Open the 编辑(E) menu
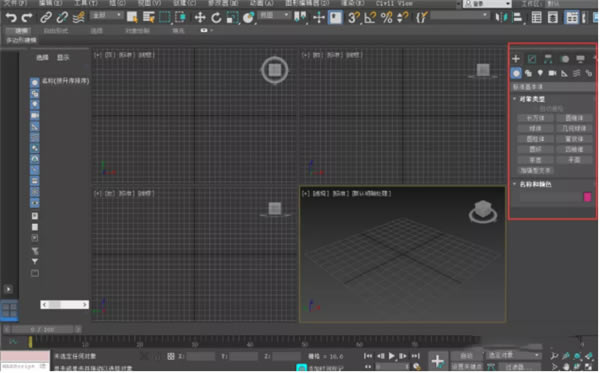600x373 pixels. tap(51, 3)
